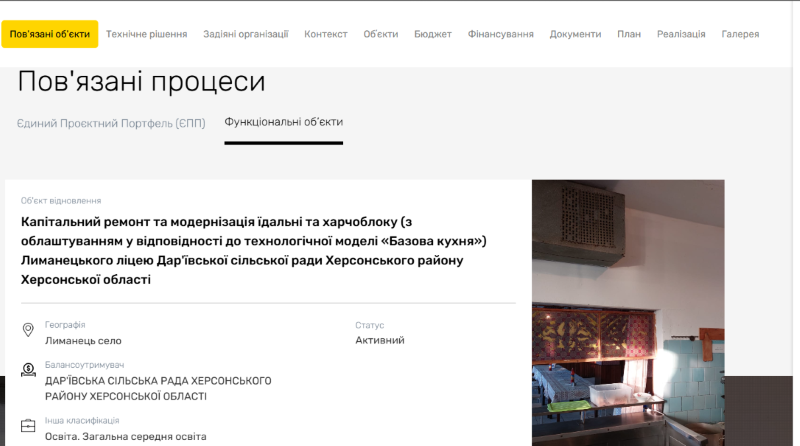
Task: Open the Фінансування section
Action: point(500,34)
